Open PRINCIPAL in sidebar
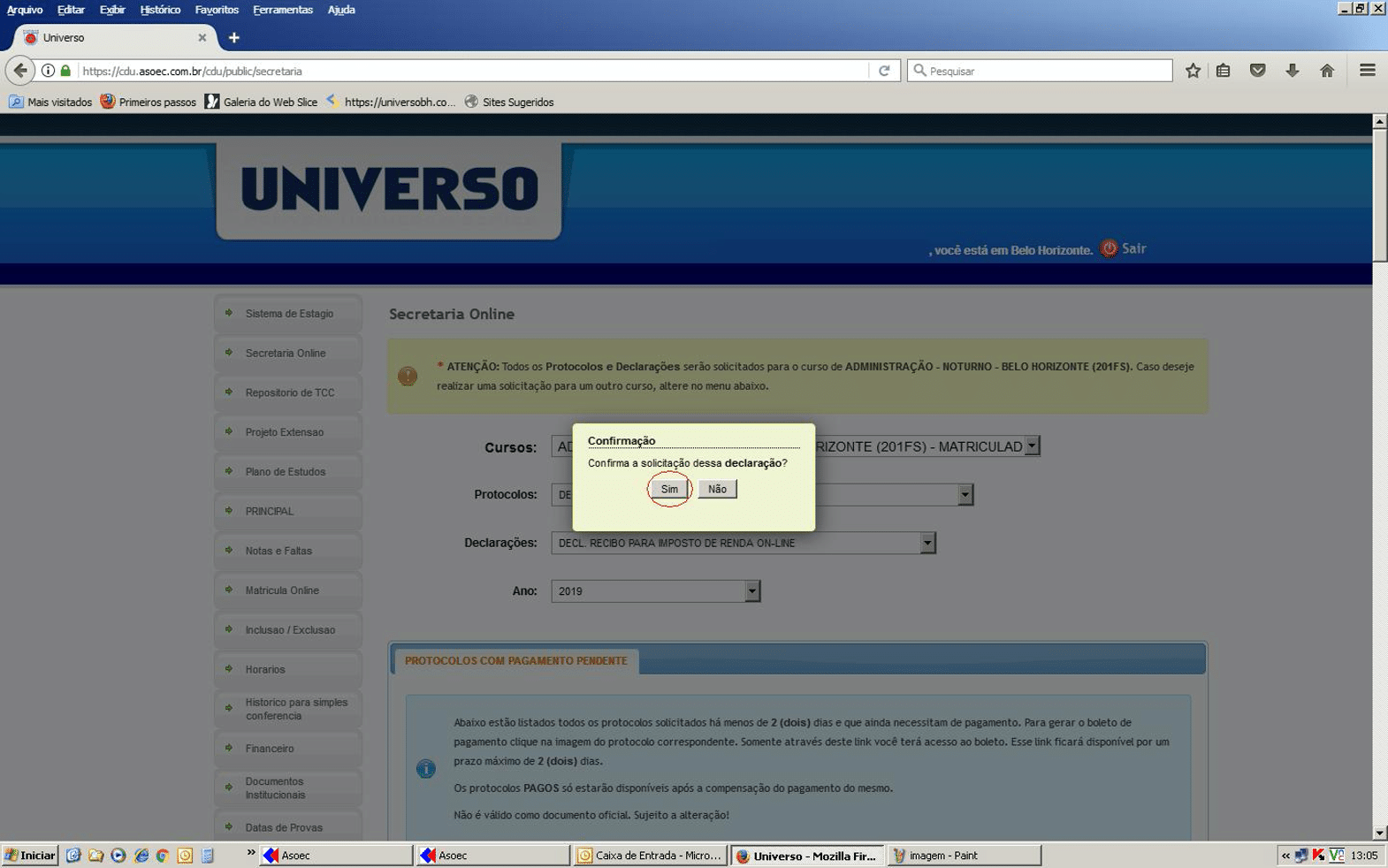 pos(288,511)
